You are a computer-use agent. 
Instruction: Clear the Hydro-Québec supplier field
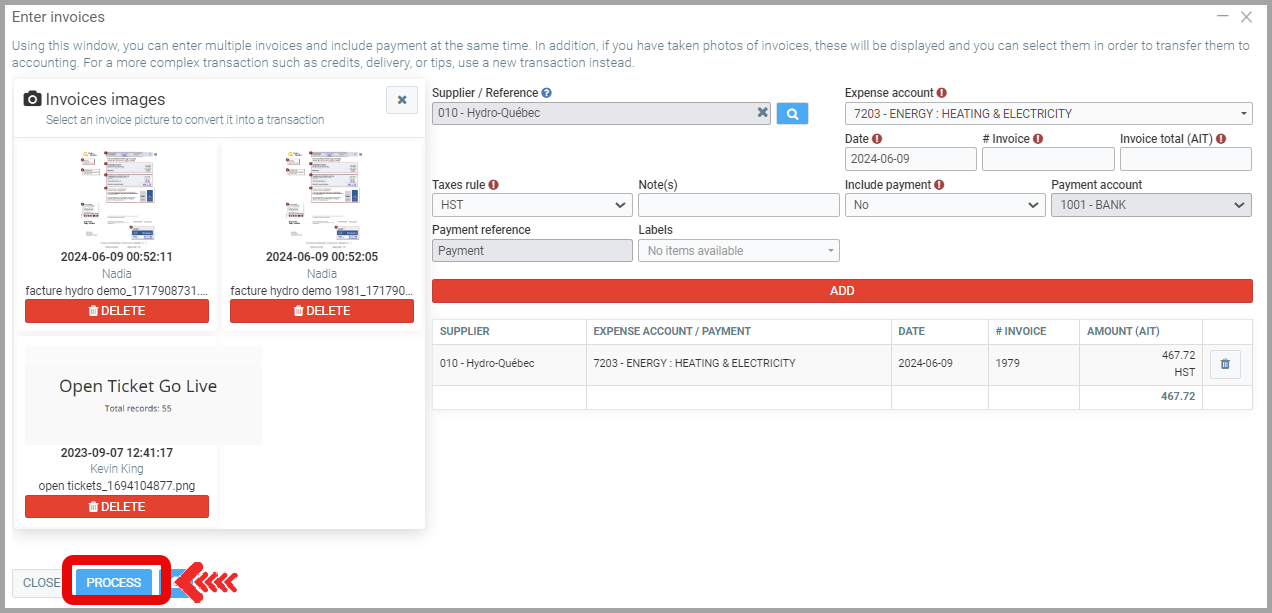pos(762,113)
